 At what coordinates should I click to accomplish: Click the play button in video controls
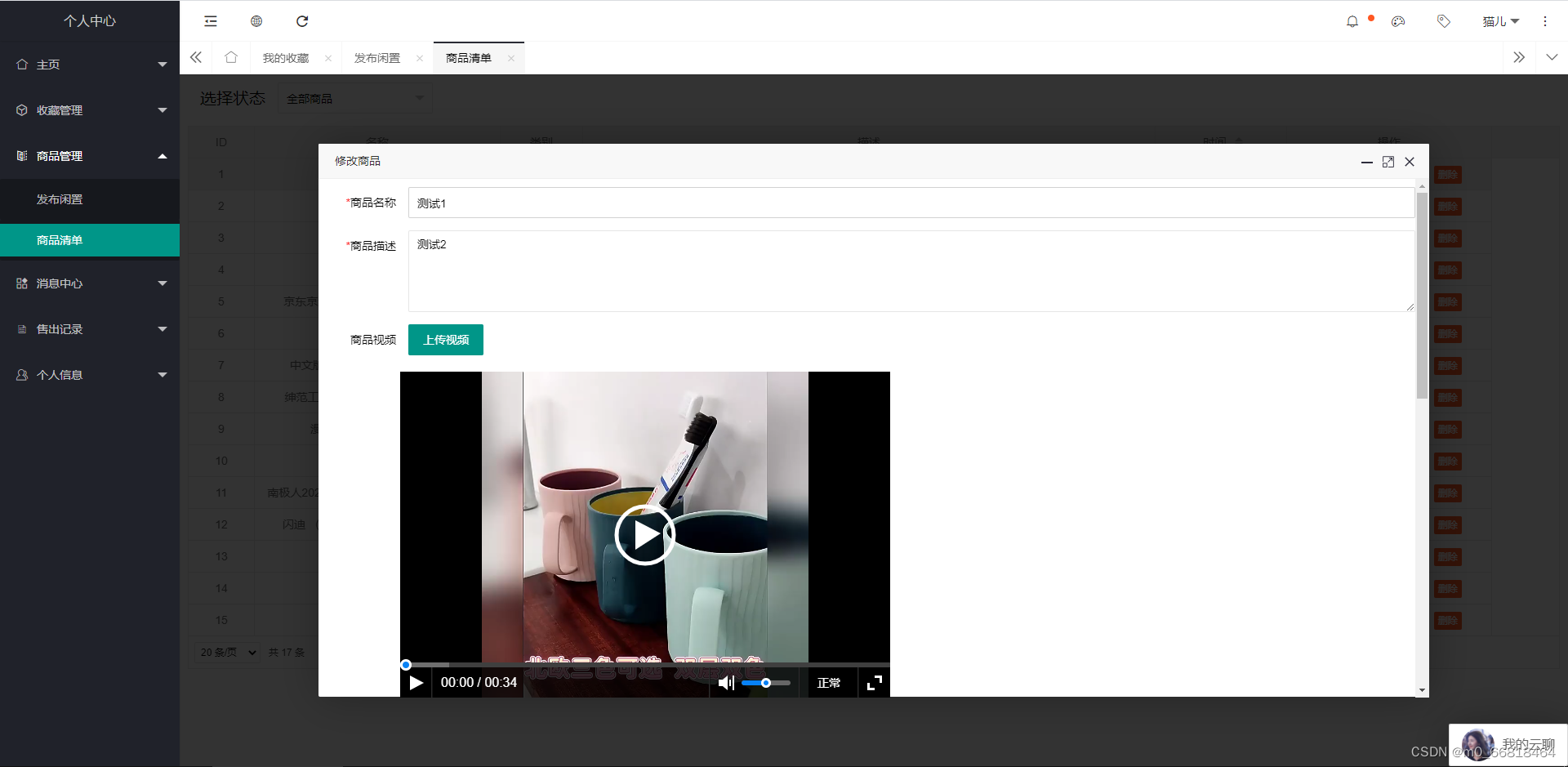[416, 683]
